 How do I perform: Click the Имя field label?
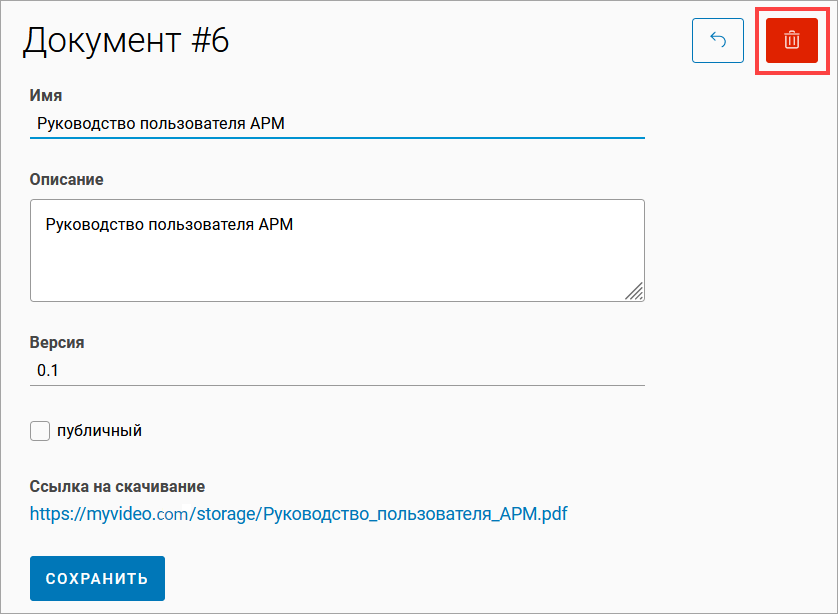tap(46, 96)
